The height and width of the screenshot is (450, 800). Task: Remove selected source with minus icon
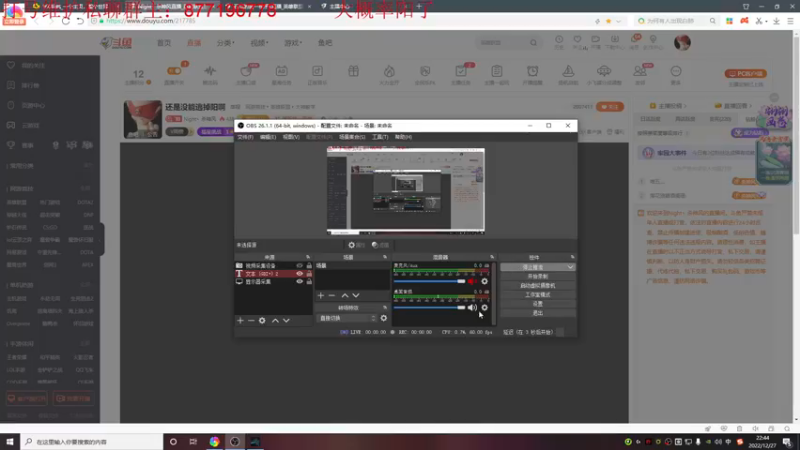tap(251, 320)
